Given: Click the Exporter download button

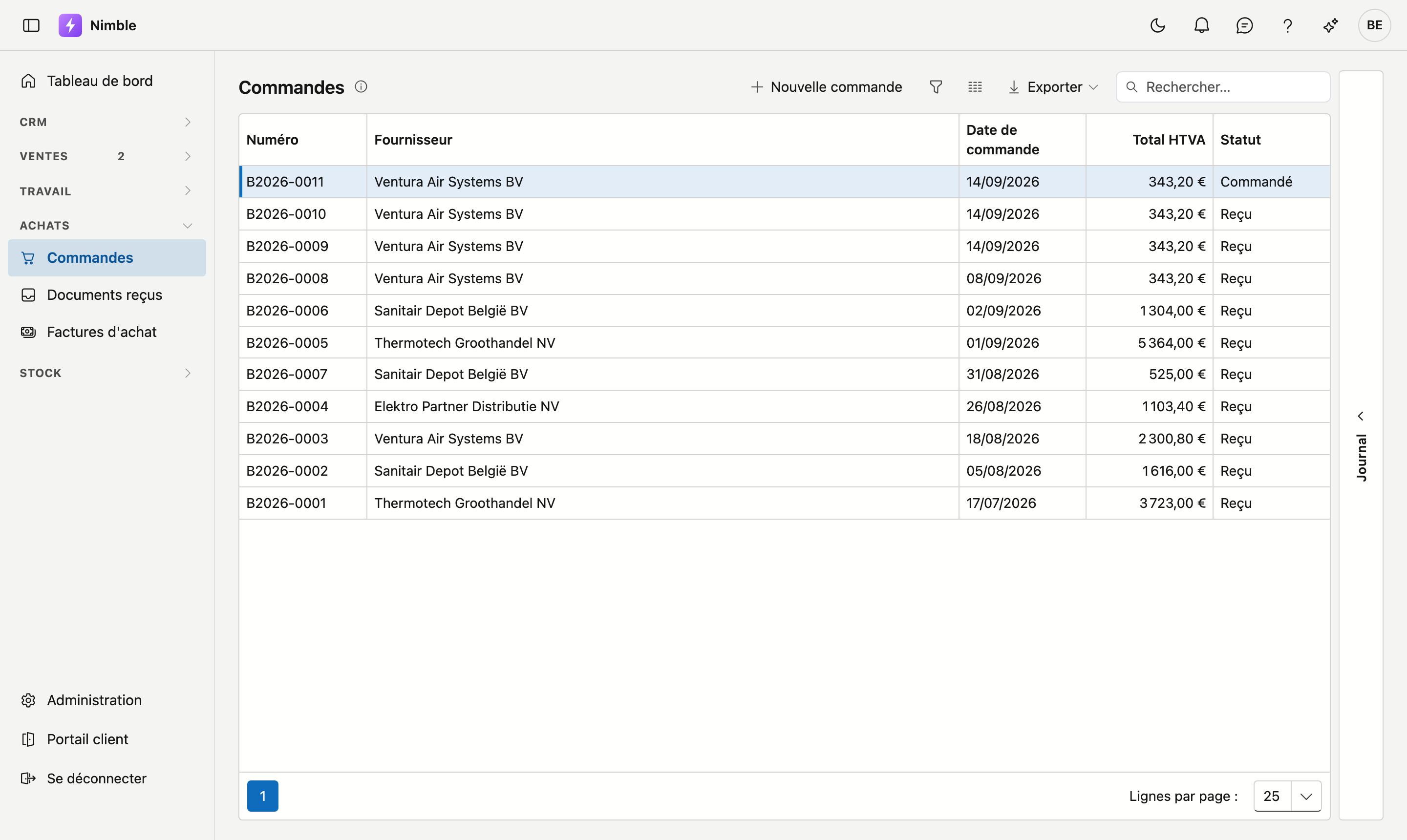Looking at the screenshot, I should pyautogui.click(x=1053, y=86).
